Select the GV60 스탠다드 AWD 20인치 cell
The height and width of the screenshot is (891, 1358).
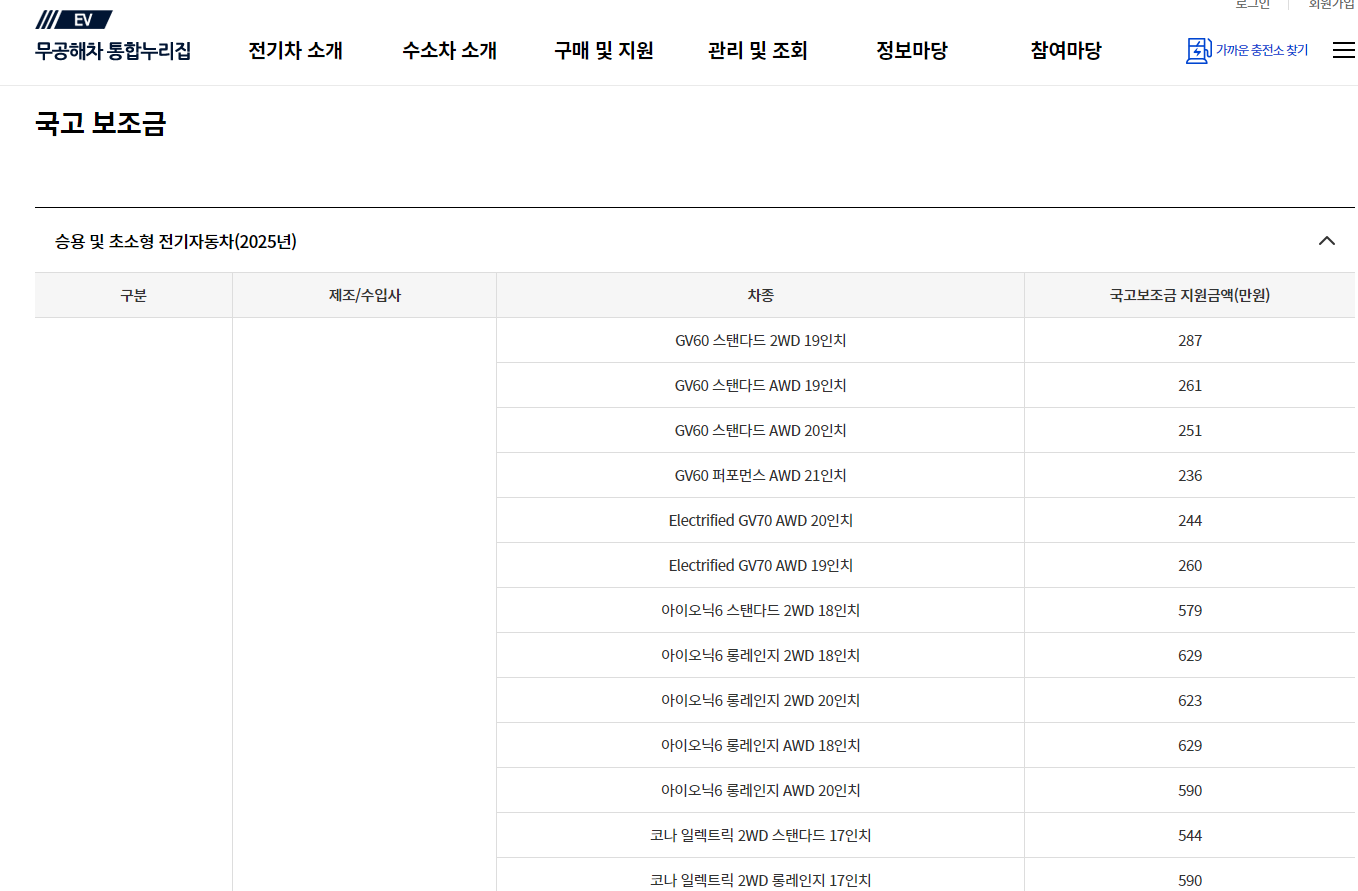(761, 430)
